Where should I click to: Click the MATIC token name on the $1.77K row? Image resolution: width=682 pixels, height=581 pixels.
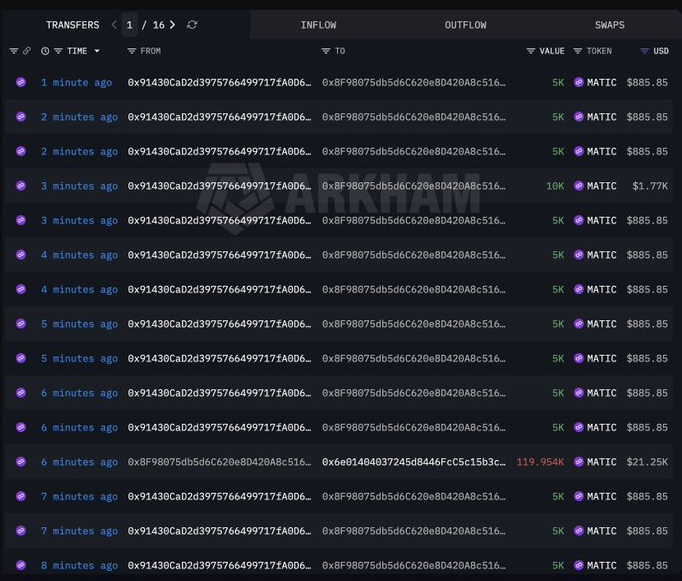pos(602,186)
